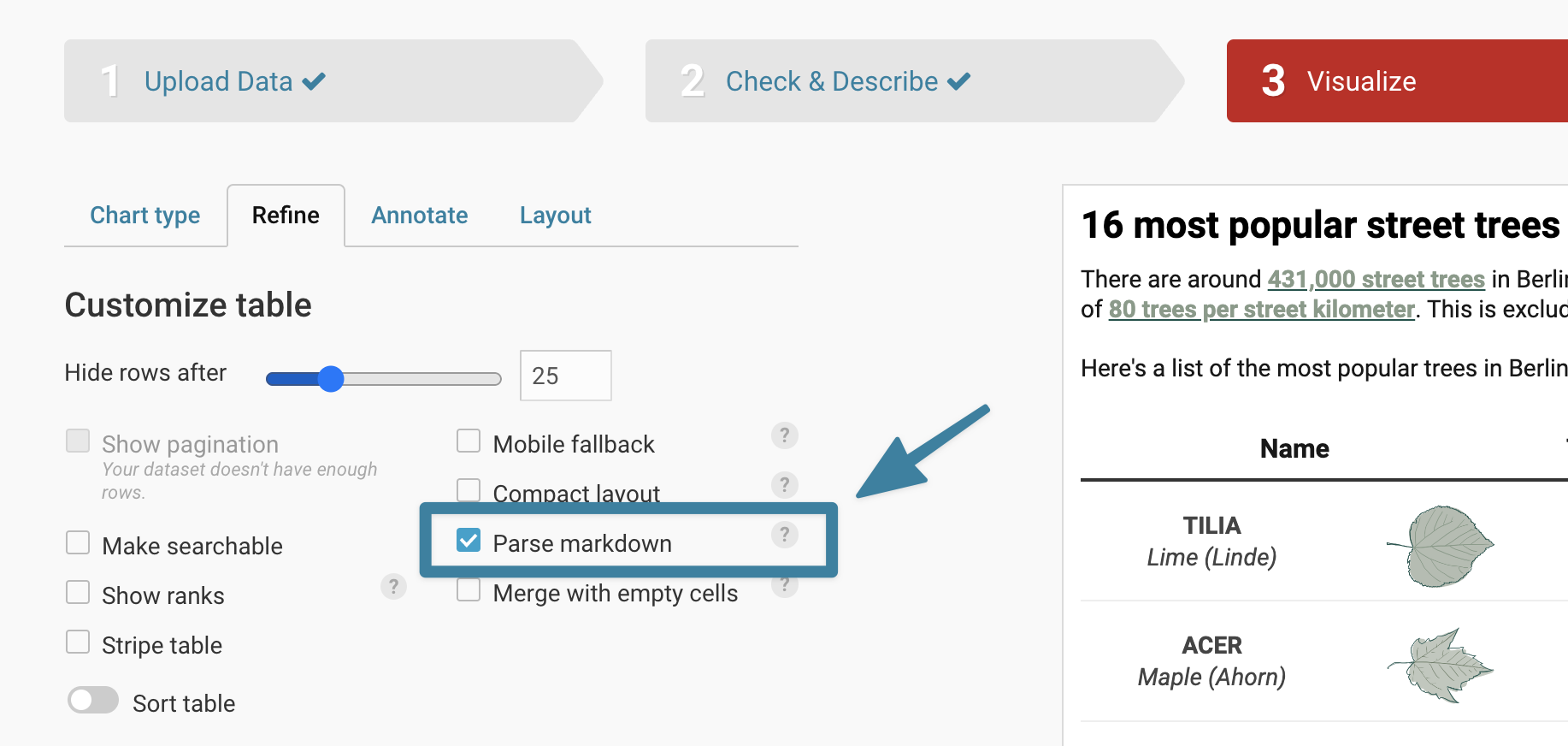Open help icon for Parse markdown

[784, 535]
